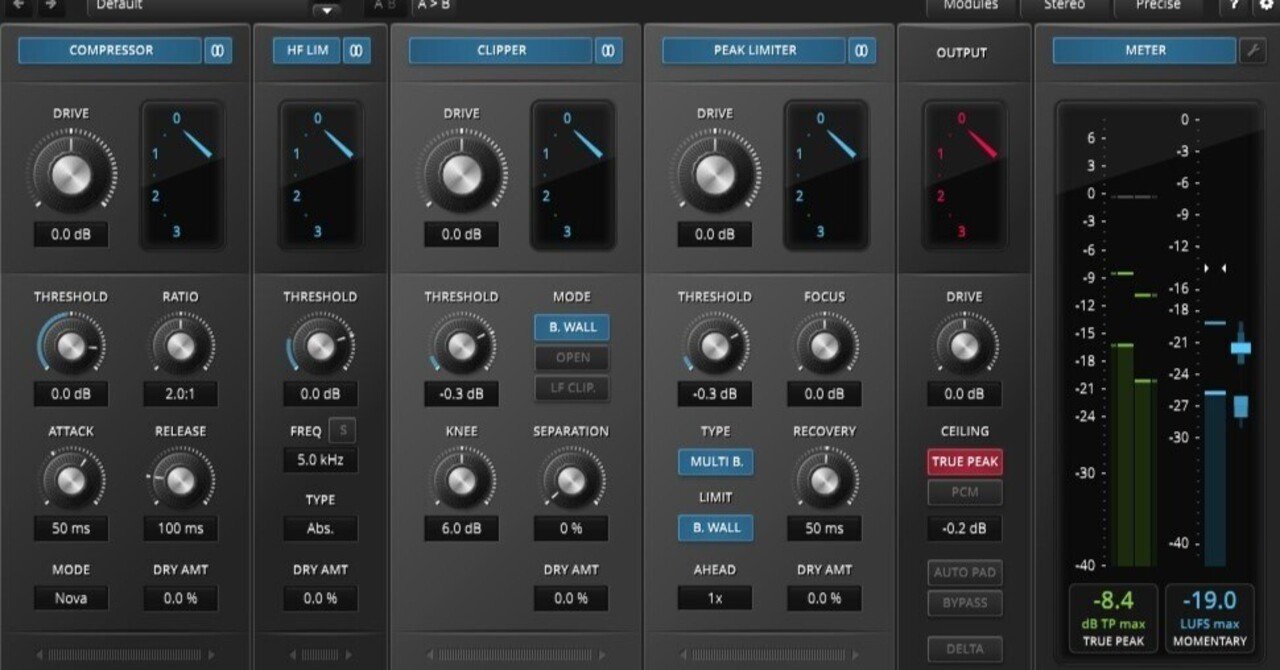
Task: Toggle the Compressor stereo link icon
Action: (219, 50)
